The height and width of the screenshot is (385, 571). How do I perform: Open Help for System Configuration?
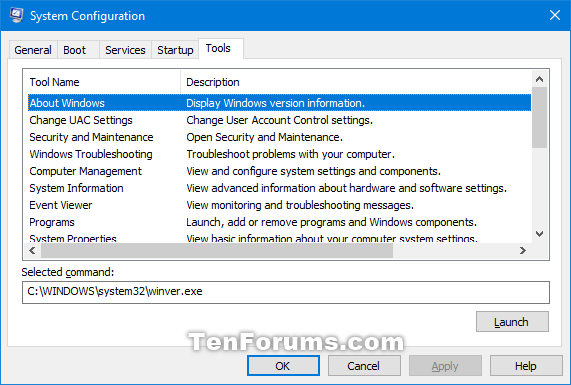click(526, 366)
